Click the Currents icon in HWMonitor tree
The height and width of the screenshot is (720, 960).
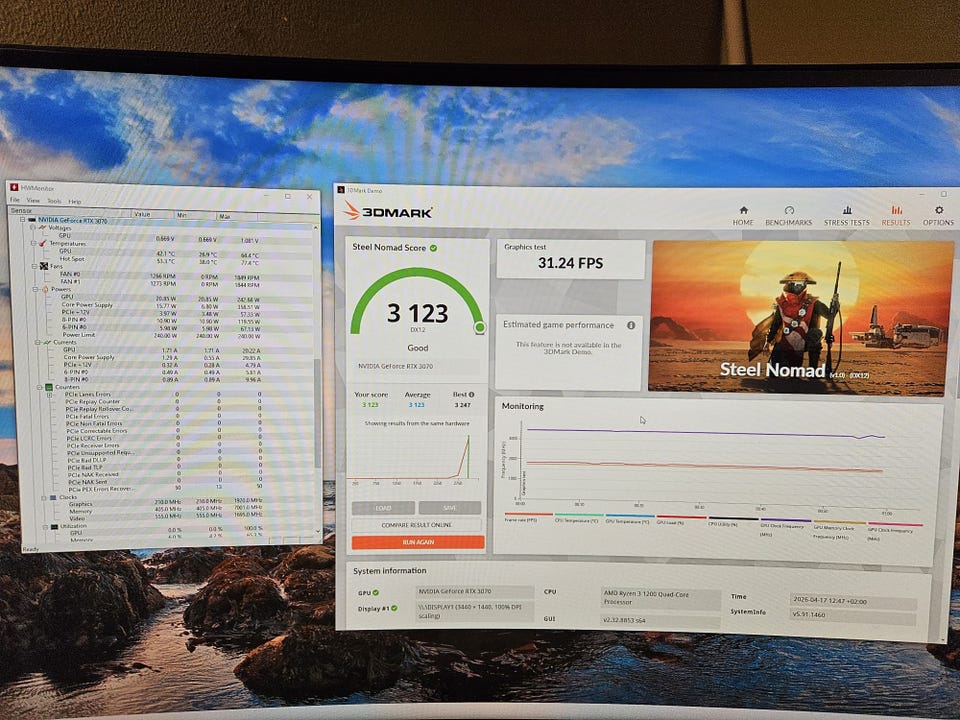click(47, 342)
